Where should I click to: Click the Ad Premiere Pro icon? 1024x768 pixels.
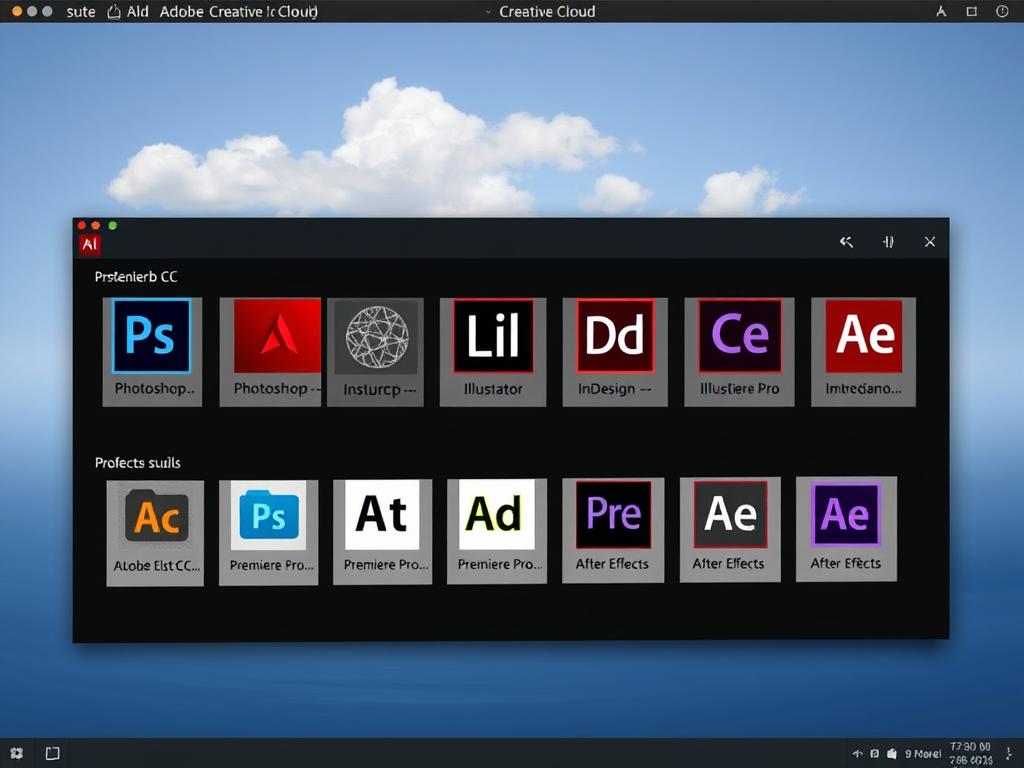496,514
